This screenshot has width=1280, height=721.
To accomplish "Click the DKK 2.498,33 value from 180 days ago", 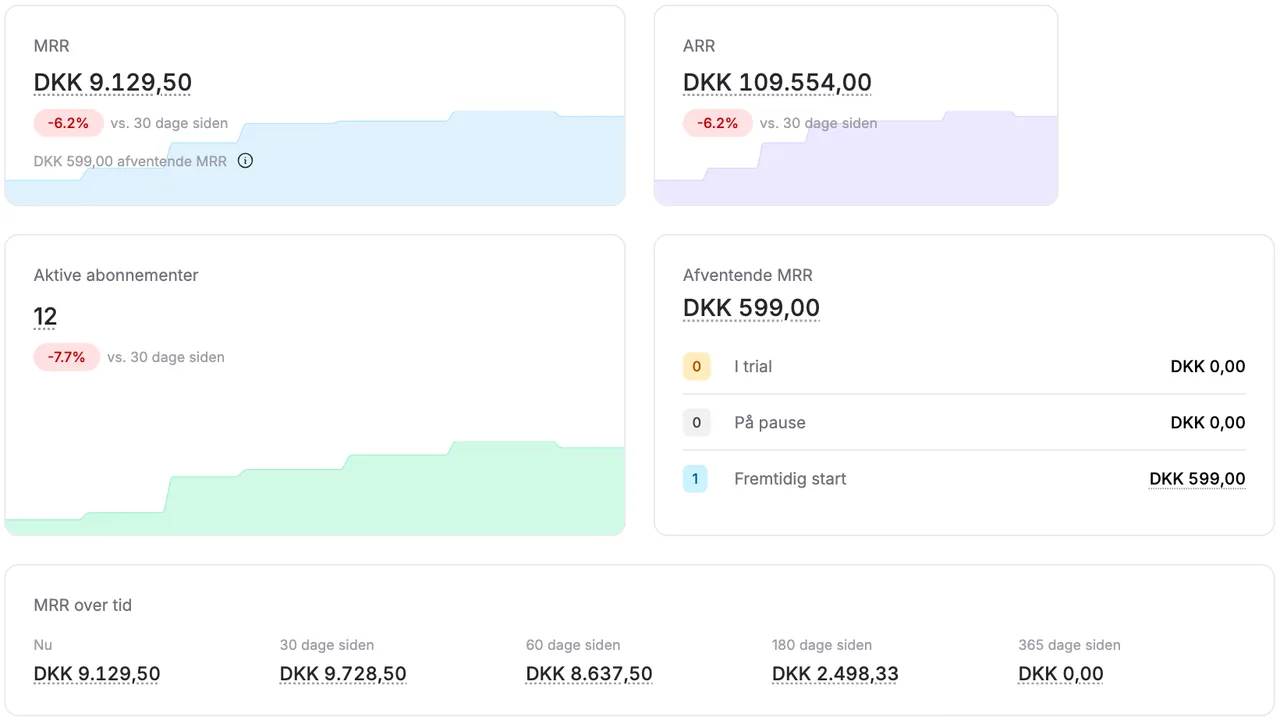I will coord(835,674).
